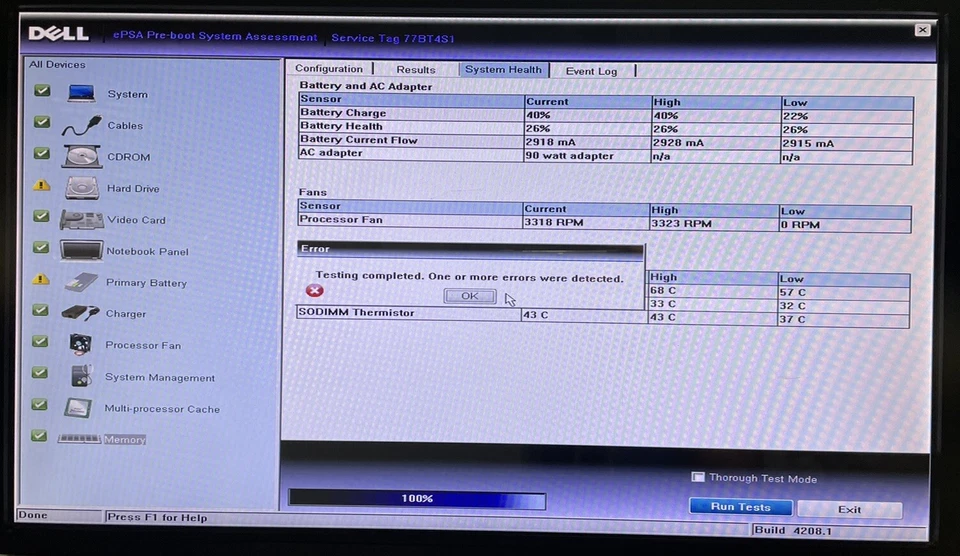Click the Processor Fan sensor row
The image size is (960, 556).
604,222
